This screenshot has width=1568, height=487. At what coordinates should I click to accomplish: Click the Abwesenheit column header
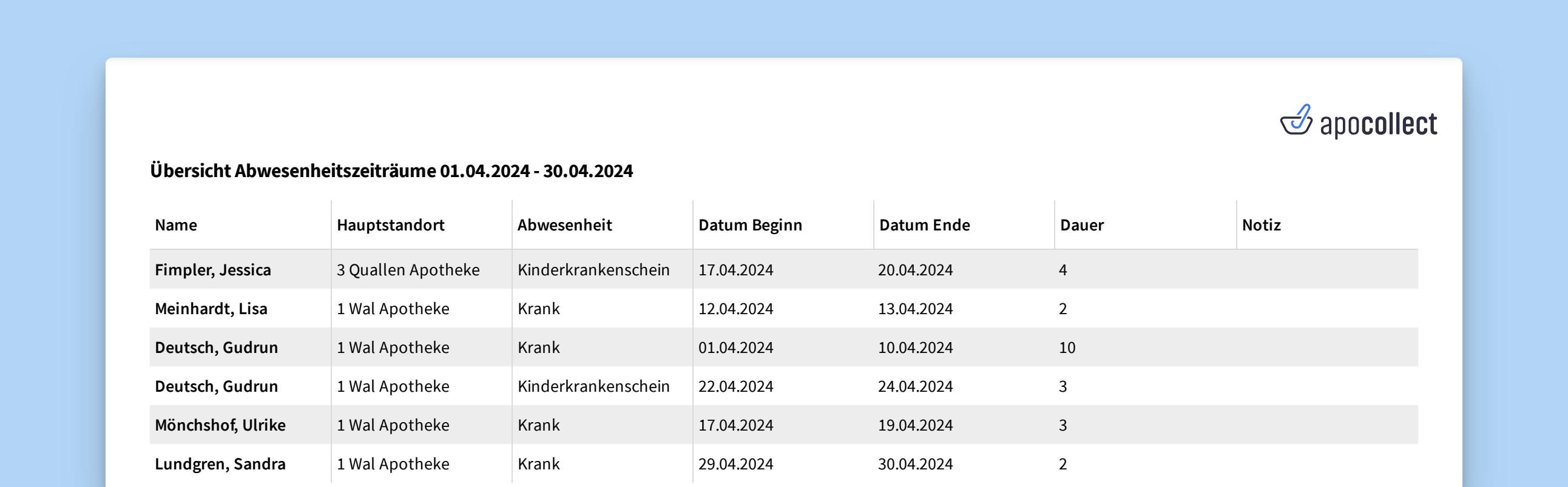pyautogui.click(x=564, y=225)
